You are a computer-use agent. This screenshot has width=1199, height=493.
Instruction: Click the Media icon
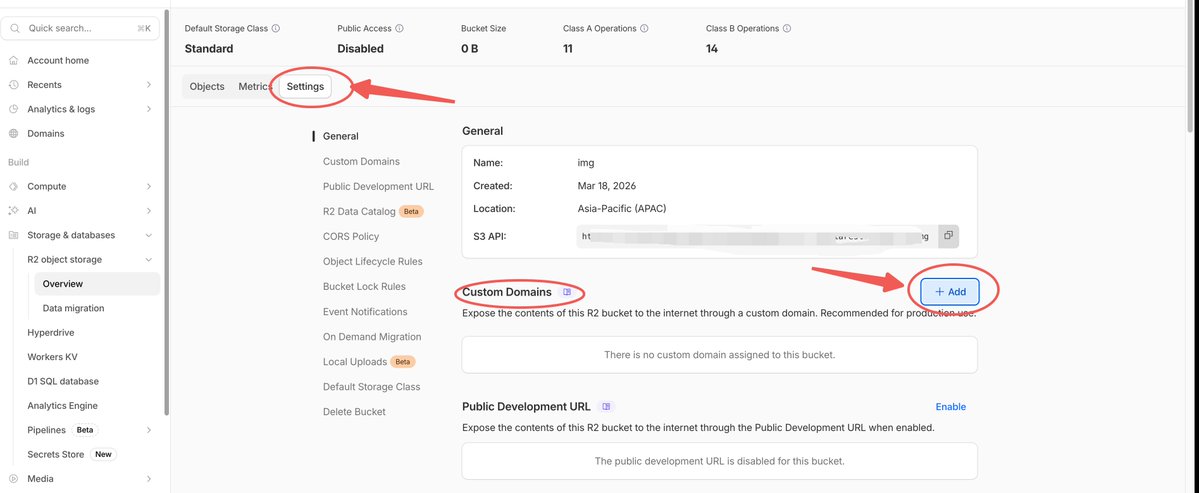13,479
